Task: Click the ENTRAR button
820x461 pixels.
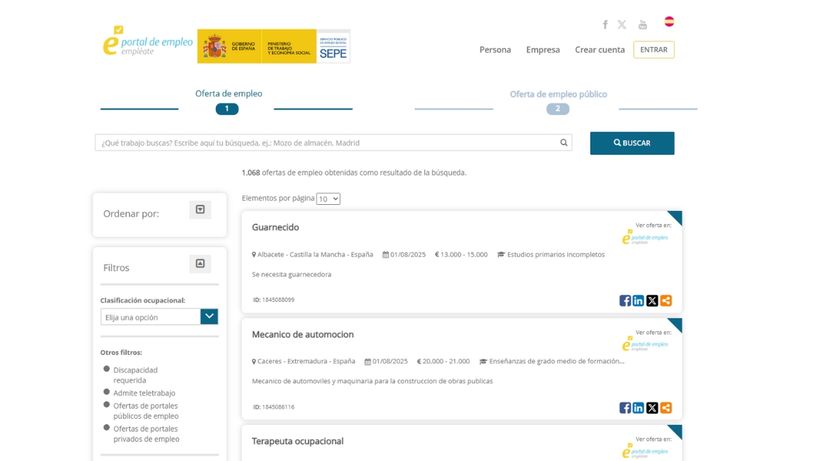Action: 653,50
